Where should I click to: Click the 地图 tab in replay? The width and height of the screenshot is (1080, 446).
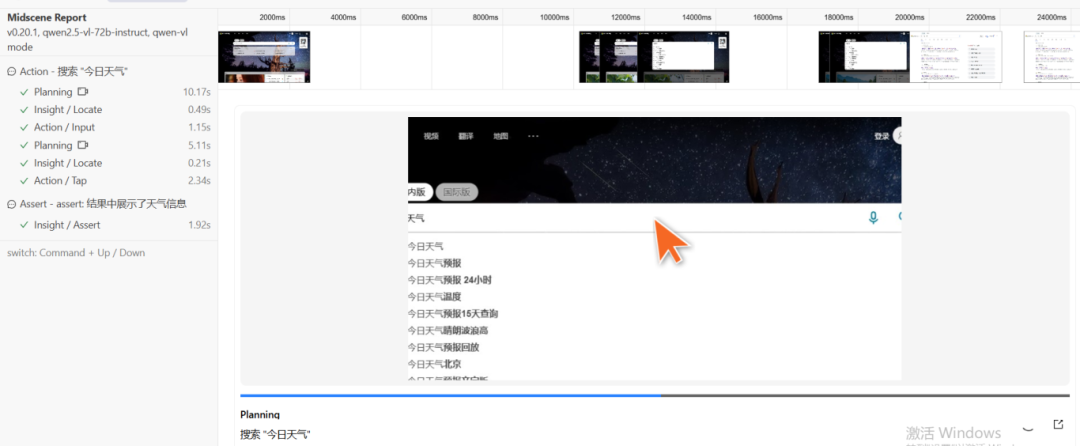point(501,136)
